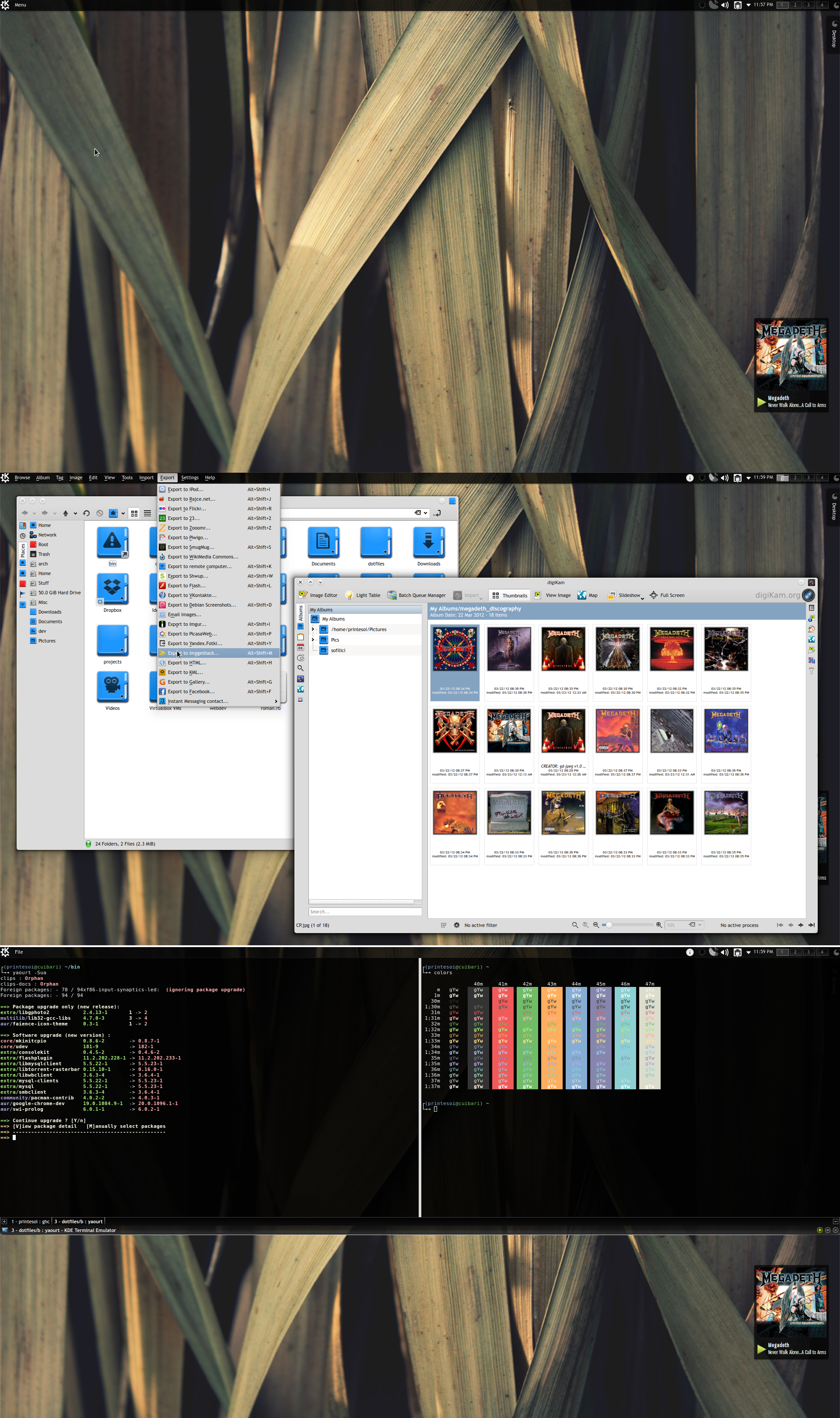Click the filter settings gear in digiKam's status bar
This screenshot has width=840, height=1418.
(457, 925)
